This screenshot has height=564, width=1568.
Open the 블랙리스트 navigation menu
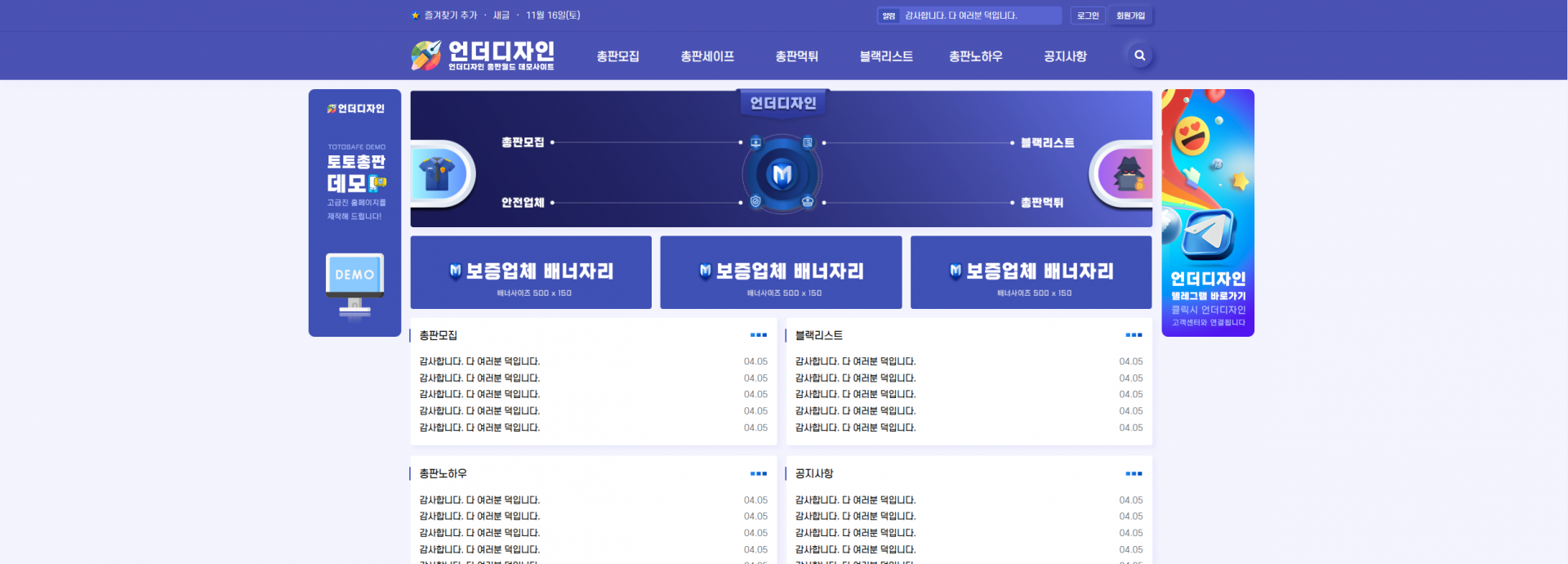click(x=886, y=56)
